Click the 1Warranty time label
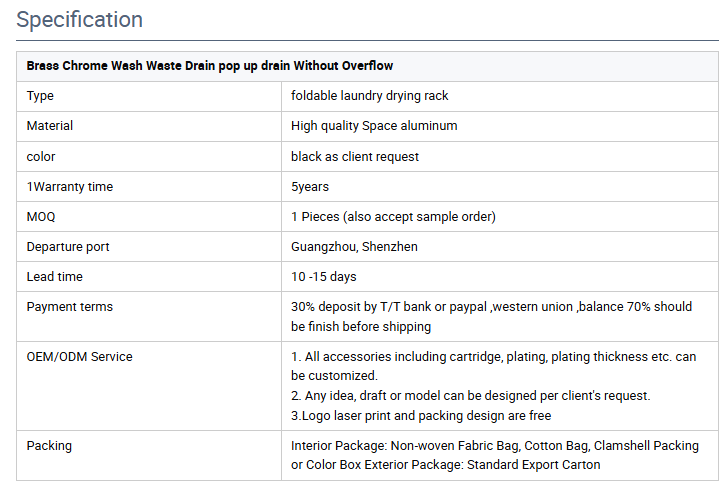 70,187
